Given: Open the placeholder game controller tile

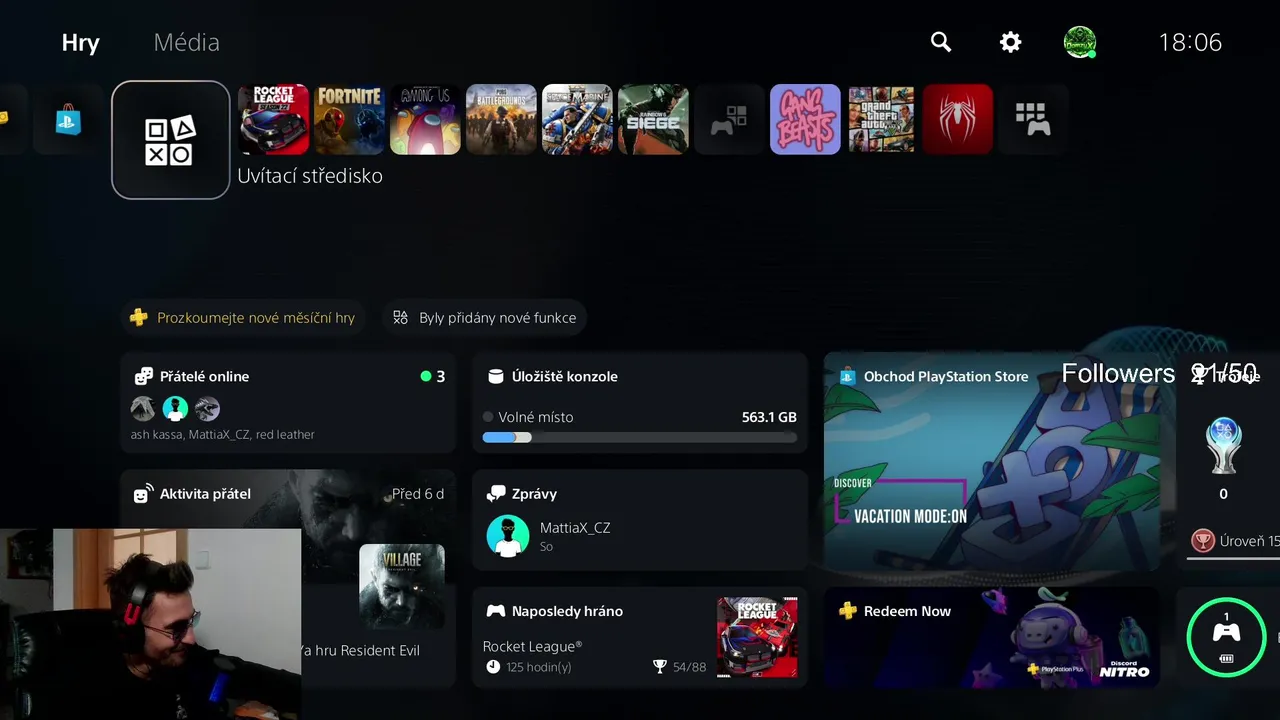Looking at the screenshot, I should click(x=729, y=119).
